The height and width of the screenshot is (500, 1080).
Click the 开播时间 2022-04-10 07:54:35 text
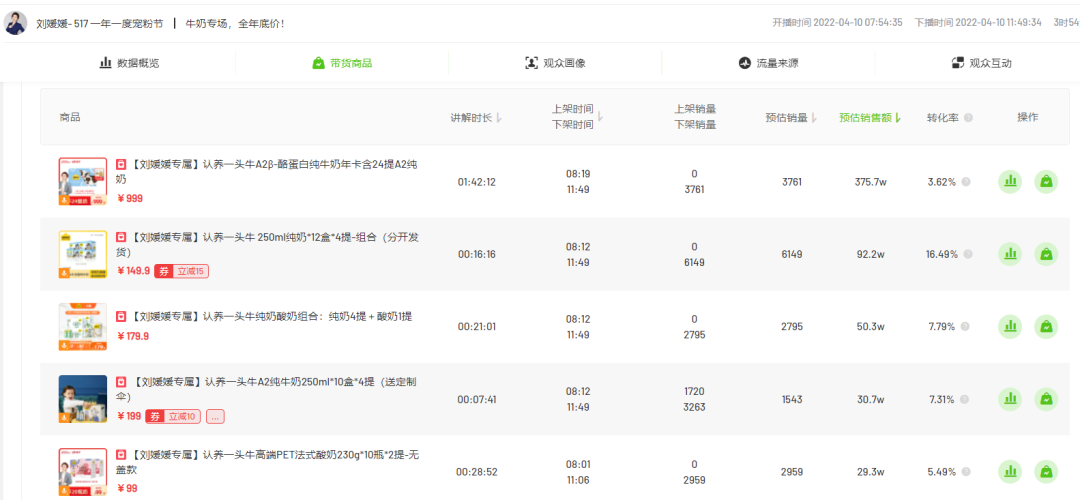[837, 23]
